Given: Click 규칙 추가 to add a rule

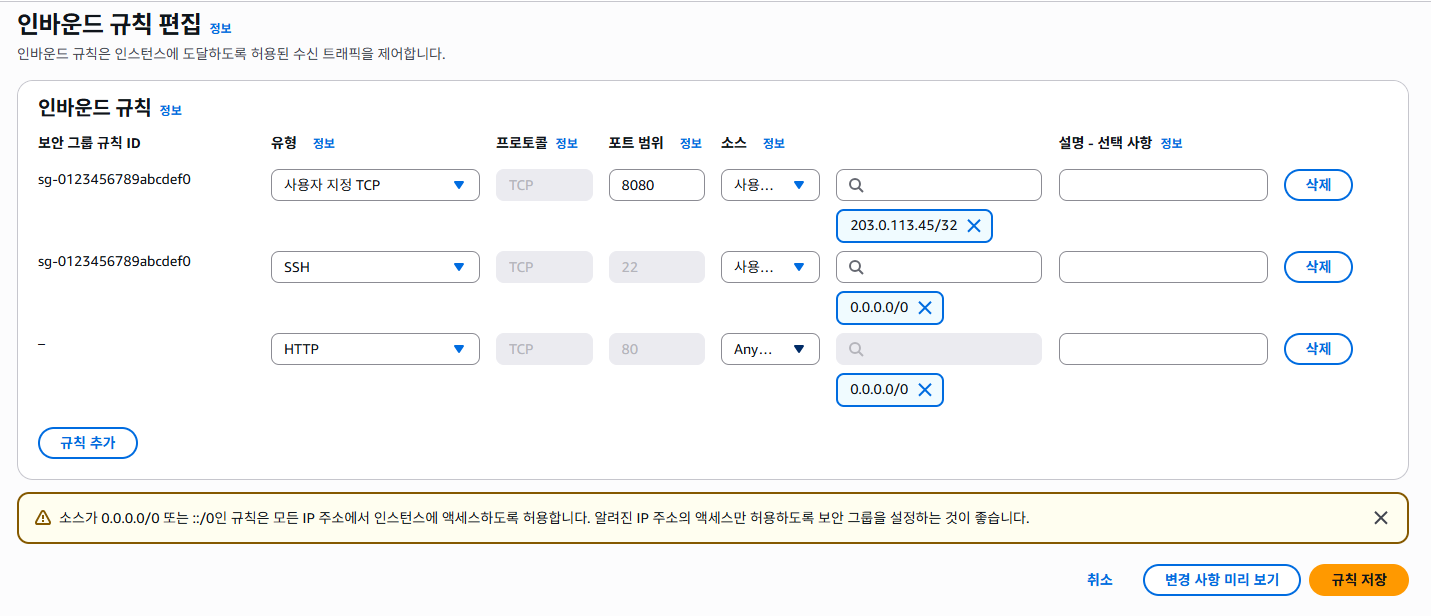Looking at the screenshot, I should [87, 443].
